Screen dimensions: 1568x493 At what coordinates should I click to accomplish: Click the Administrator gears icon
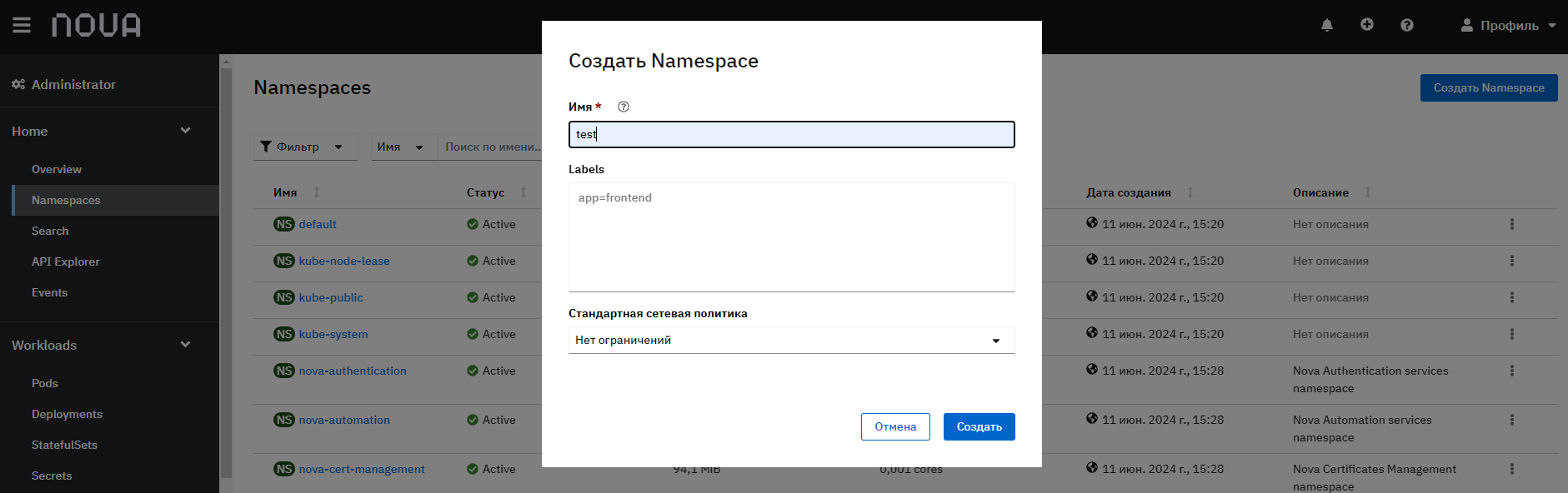pyautogui.click(x=18, y=84)
